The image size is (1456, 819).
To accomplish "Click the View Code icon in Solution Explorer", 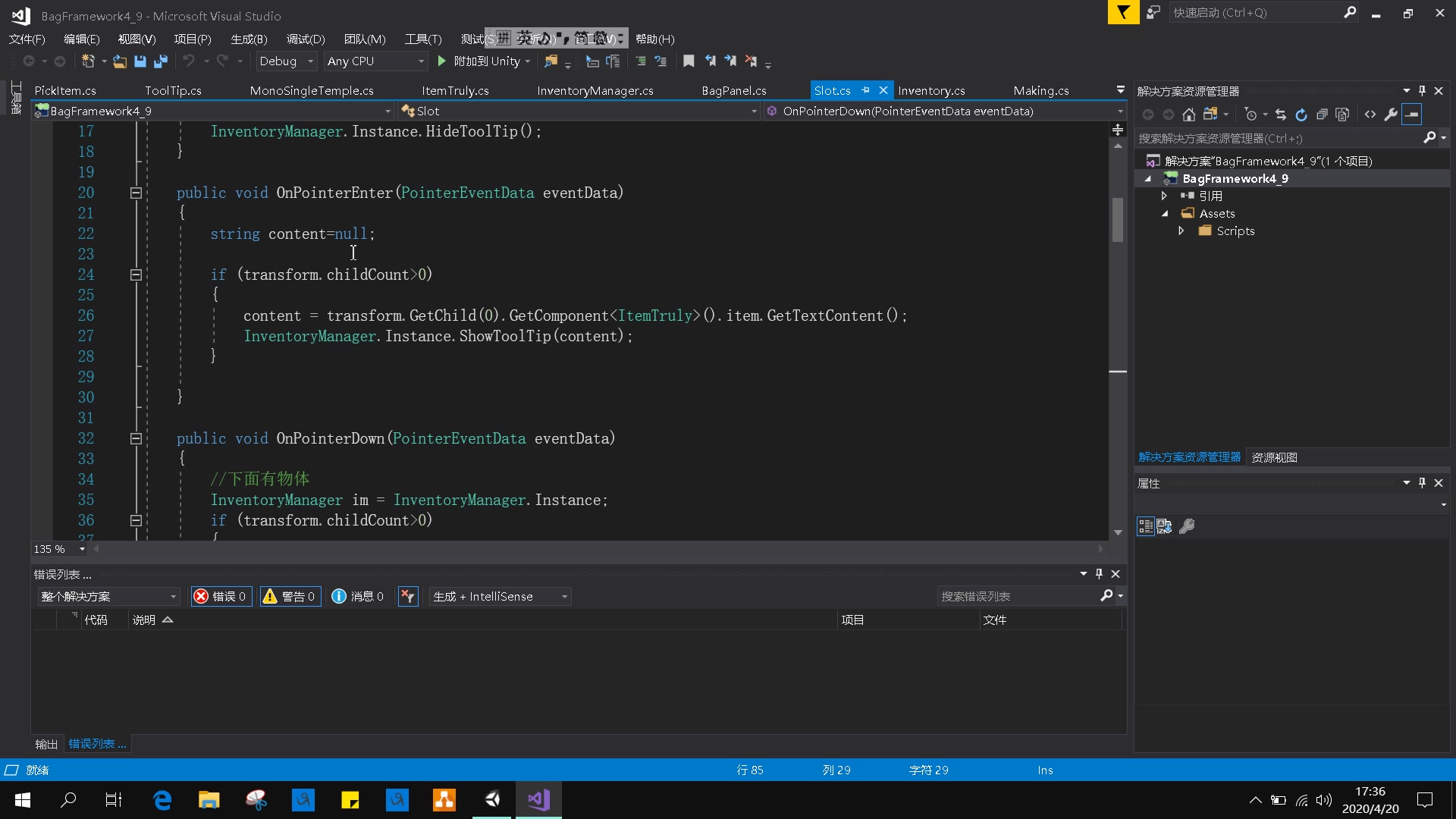I will point(1370,114).
